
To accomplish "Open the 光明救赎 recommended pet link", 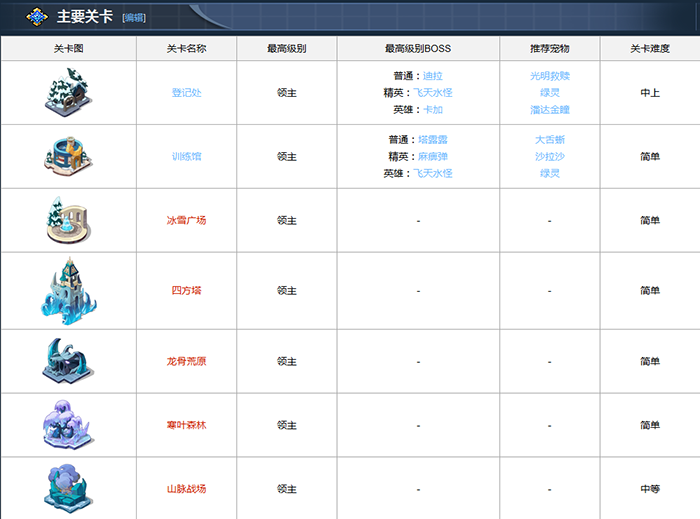I will [x=549, y=76].
